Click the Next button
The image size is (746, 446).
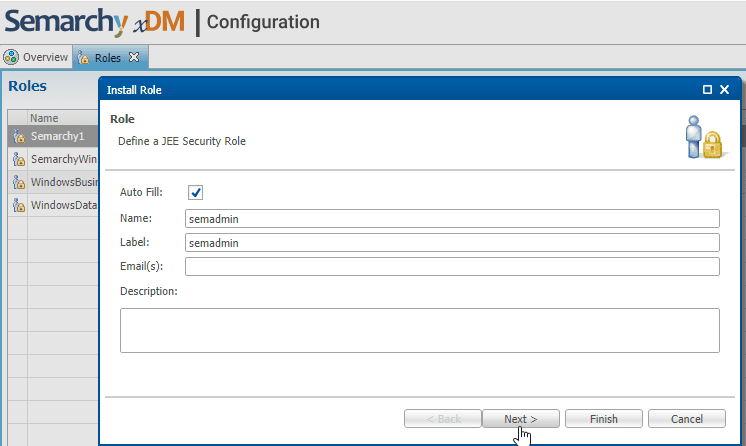click(520, 419)
